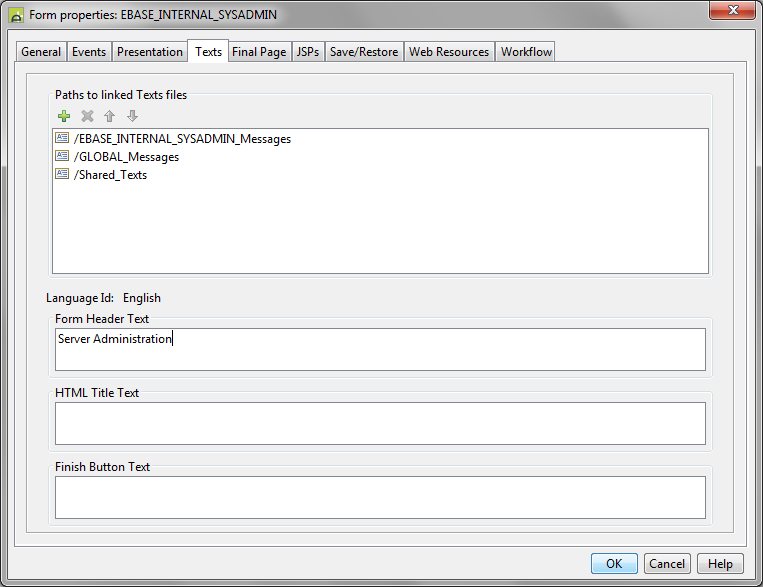763x587 pixels.
Task: Go to the Presentation tab
Action: coord(150,52)
